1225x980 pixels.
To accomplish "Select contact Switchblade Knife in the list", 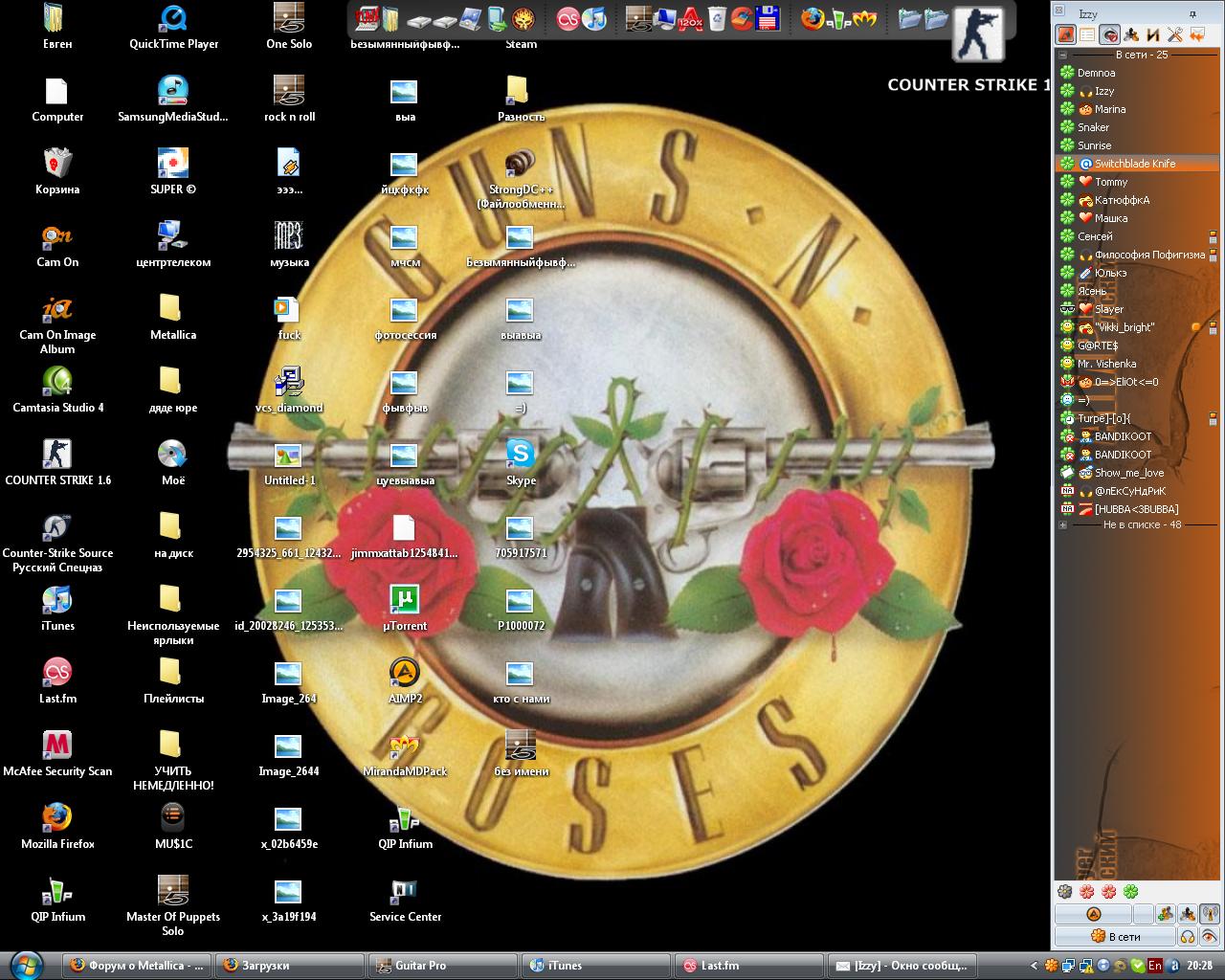I will coord(1135,164).
